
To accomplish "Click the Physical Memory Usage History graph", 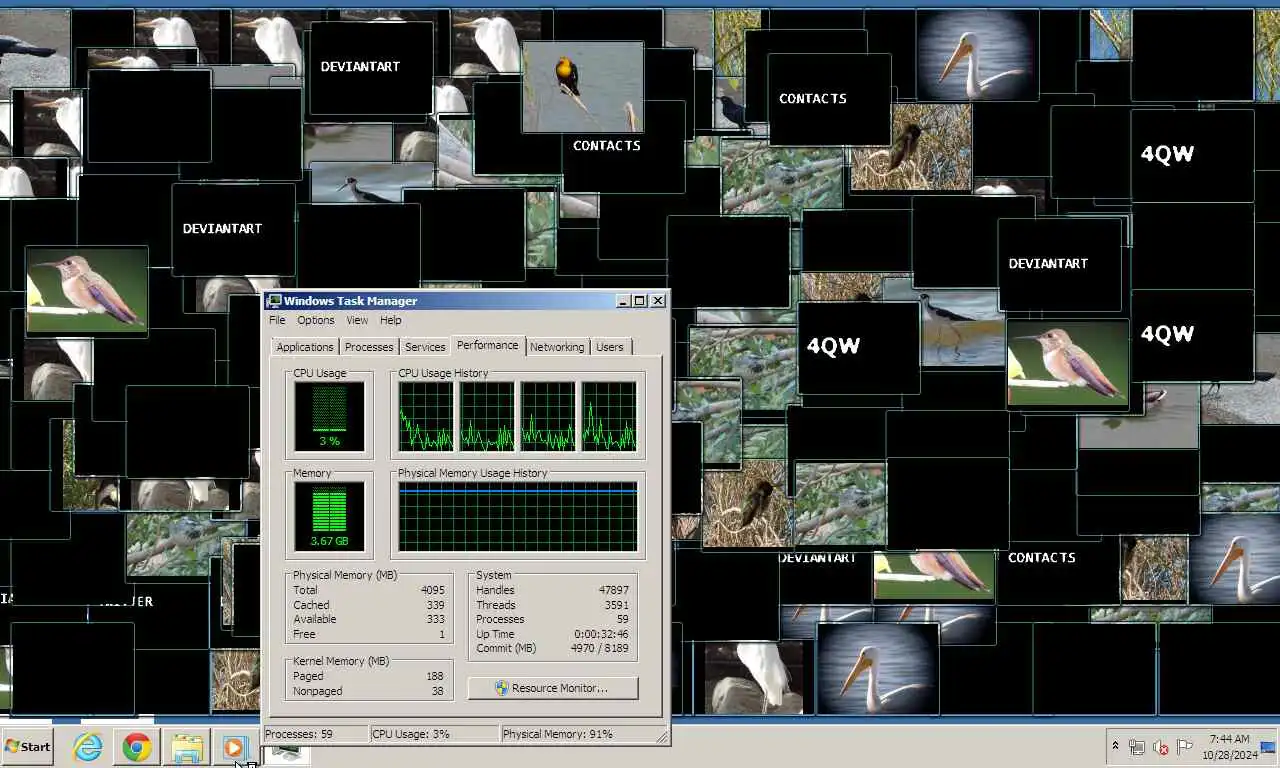I will (x=518, y=517).
